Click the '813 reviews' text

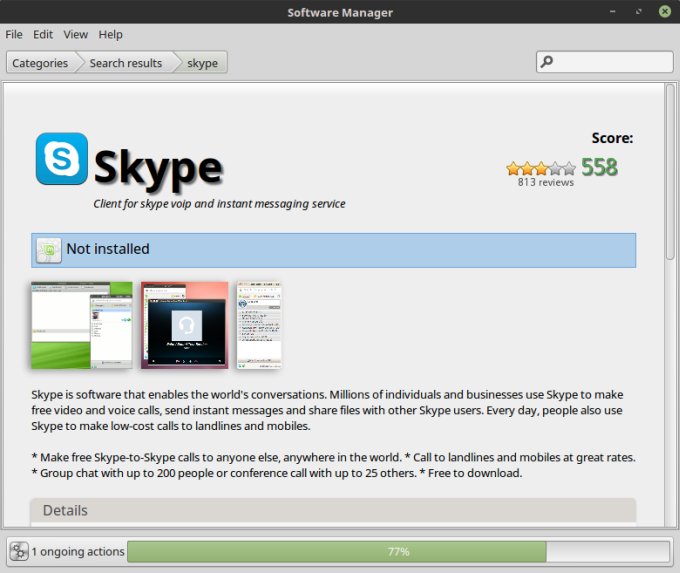click(546, 182)
